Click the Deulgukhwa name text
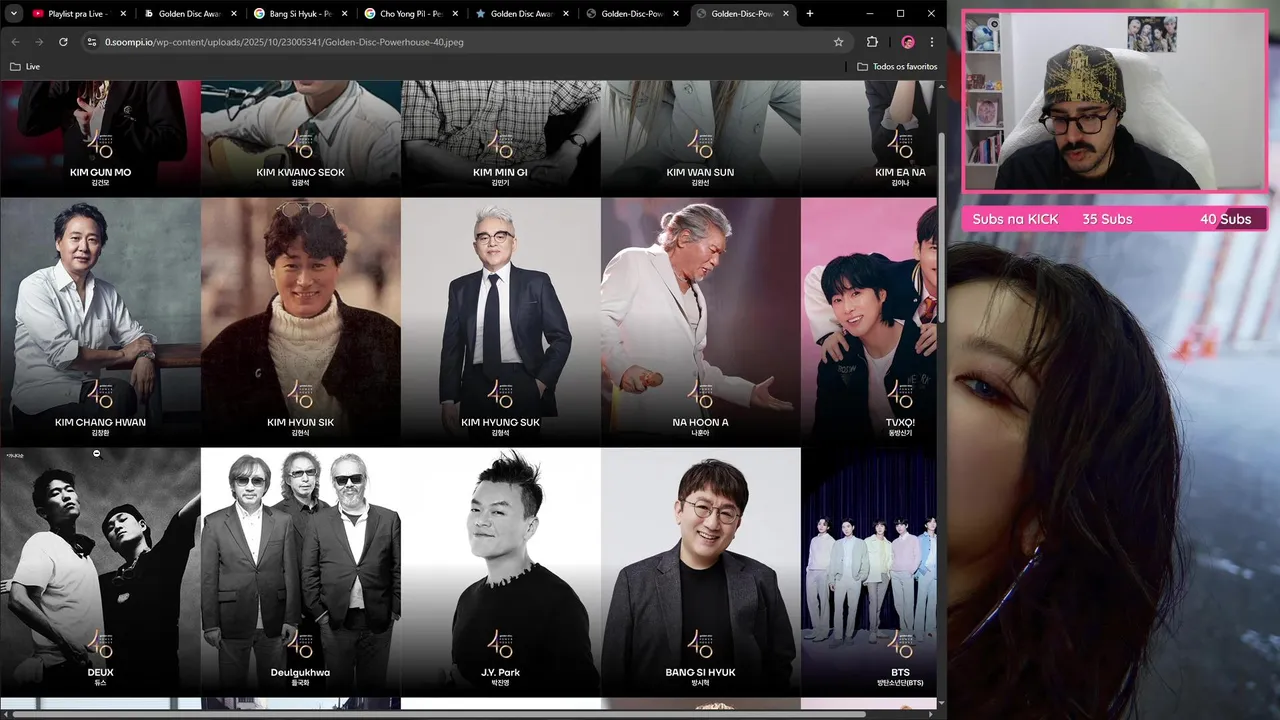1280x720 pixels. point(300,672)
